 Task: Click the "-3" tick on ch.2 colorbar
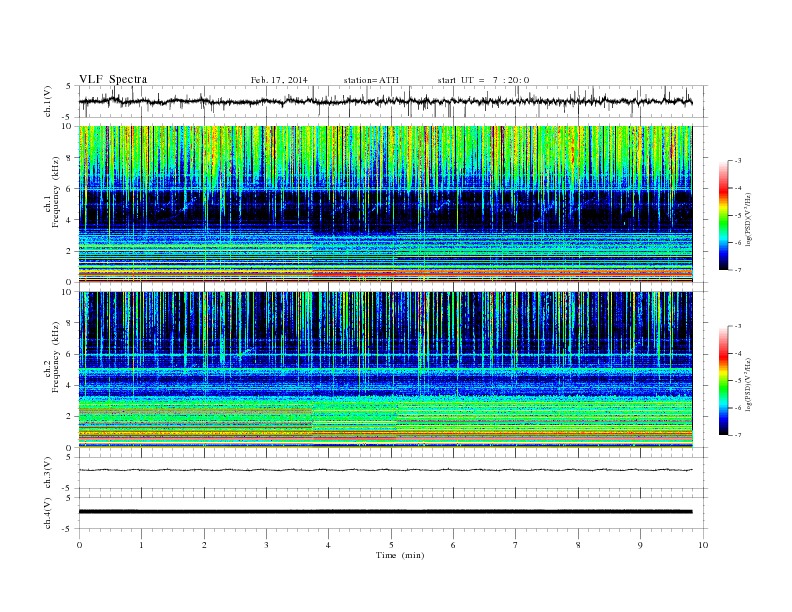click(x=737, y=326)
